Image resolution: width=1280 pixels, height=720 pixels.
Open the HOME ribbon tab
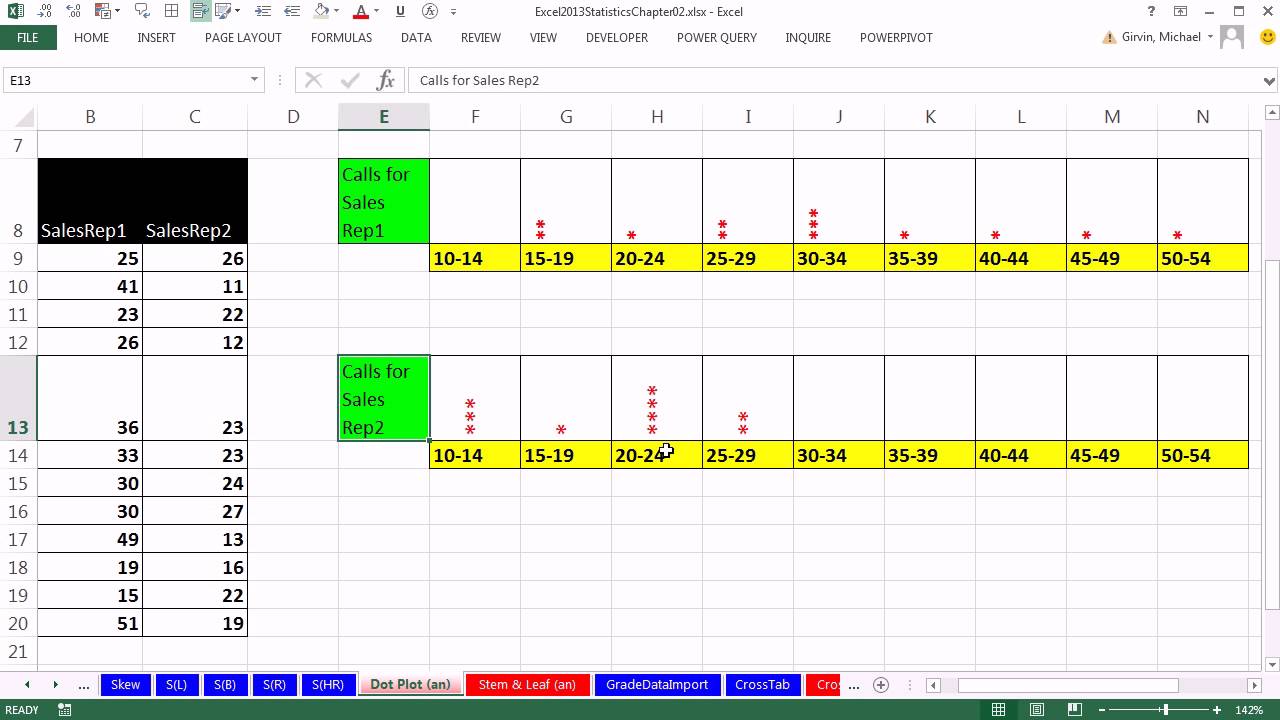click(92, 37)
